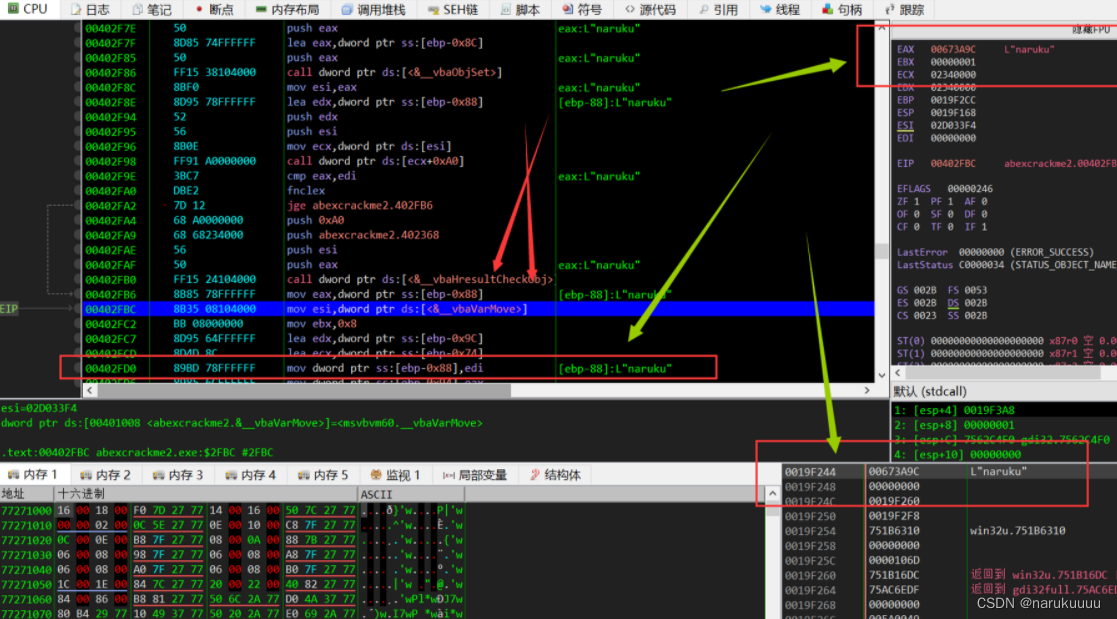
Task: Select the mov ebx,0x8 instruction
Action: click(321, 323)
